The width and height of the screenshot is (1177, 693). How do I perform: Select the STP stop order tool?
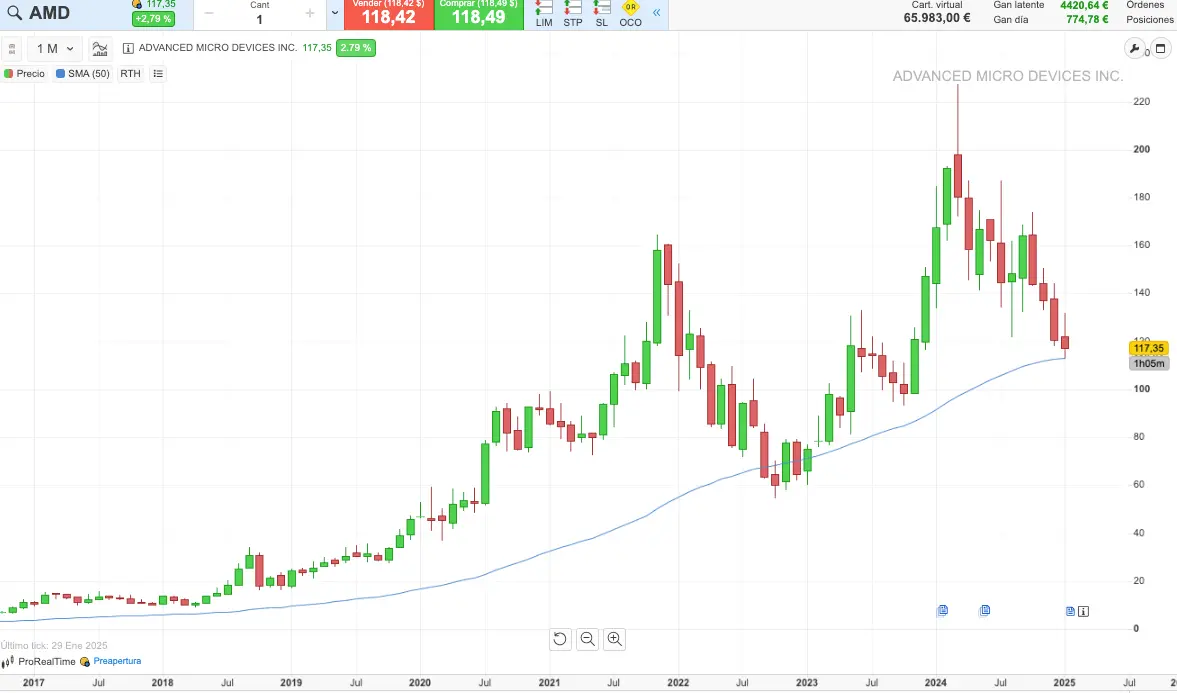573,14
